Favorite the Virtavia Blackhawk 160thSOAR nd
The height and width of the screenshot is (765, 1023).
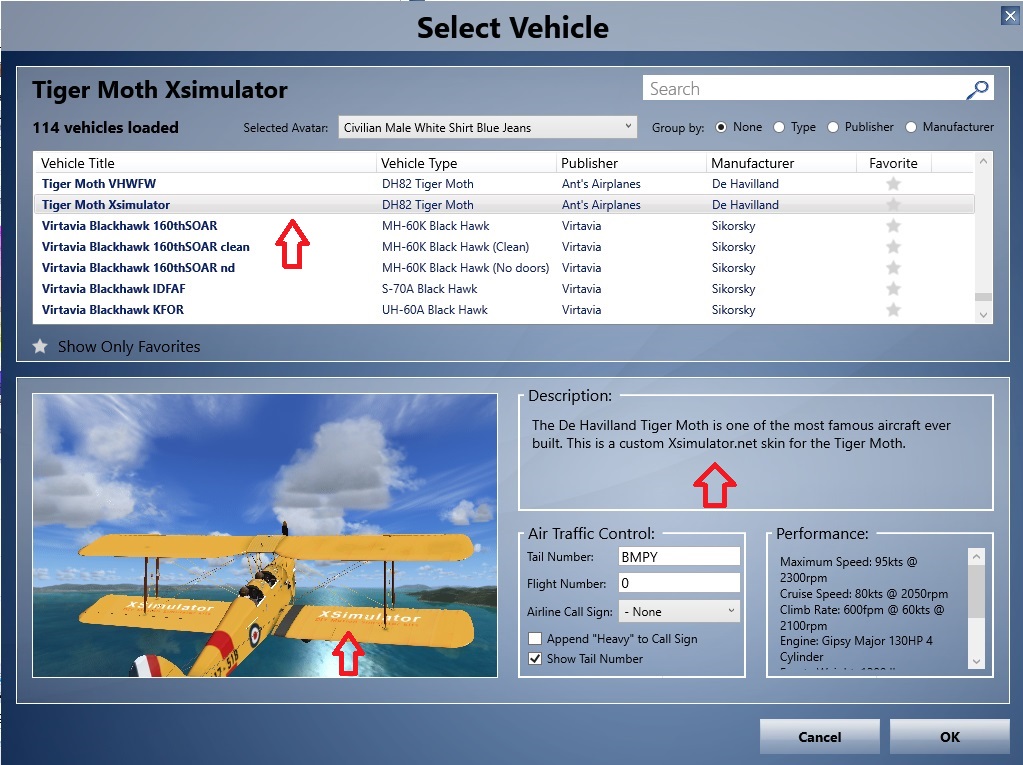click(x=893, y=267)
